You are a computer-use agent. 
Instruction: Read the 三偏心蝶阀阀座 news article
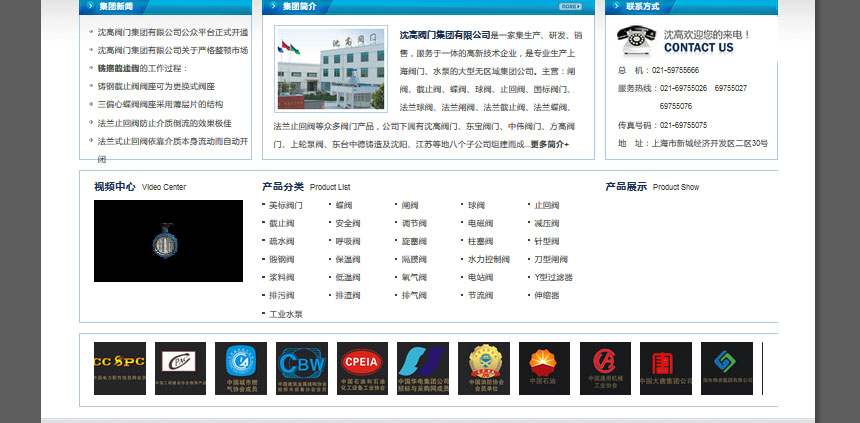tap(160, 104)
